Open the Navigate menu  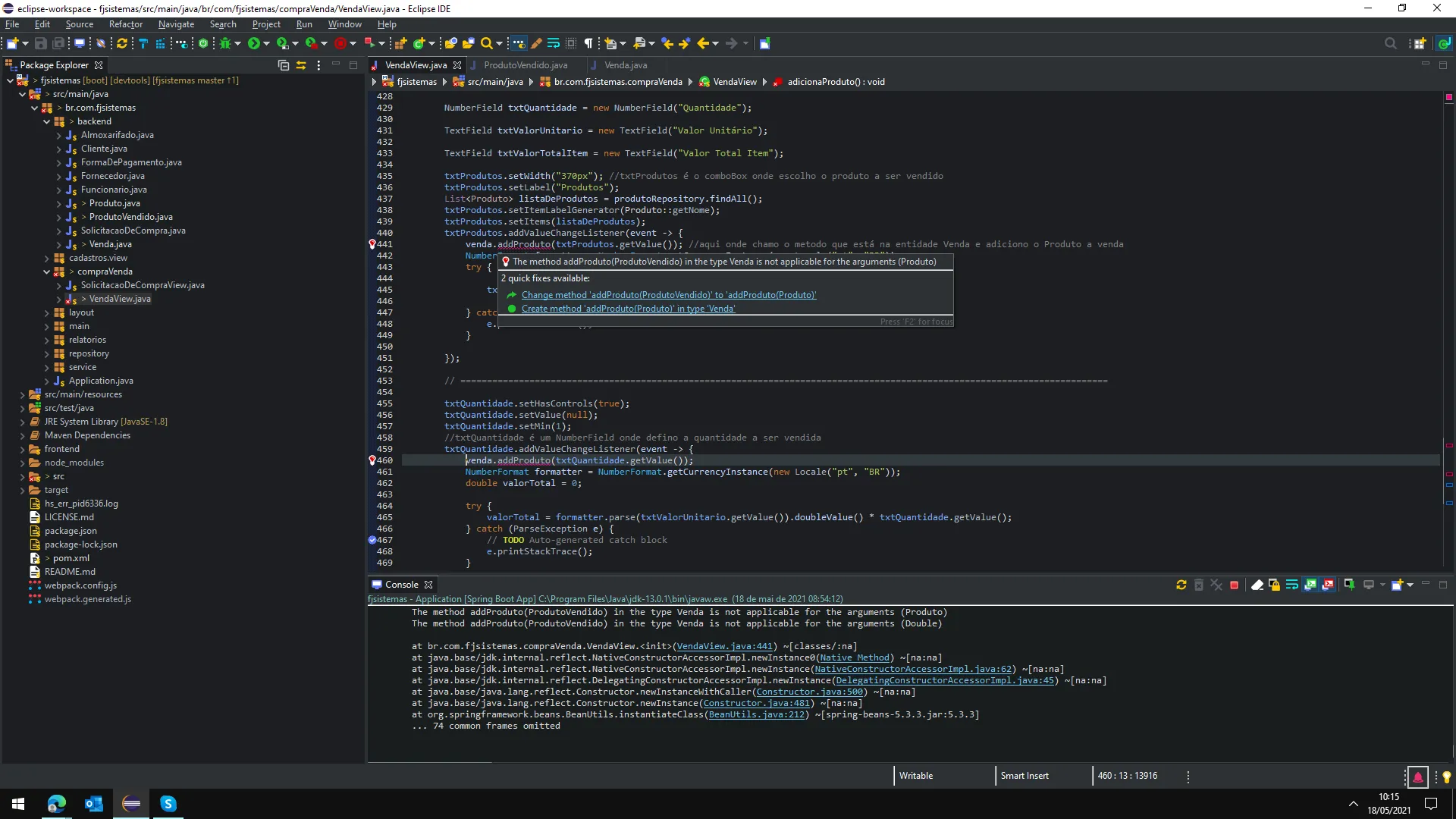point(176,24)
